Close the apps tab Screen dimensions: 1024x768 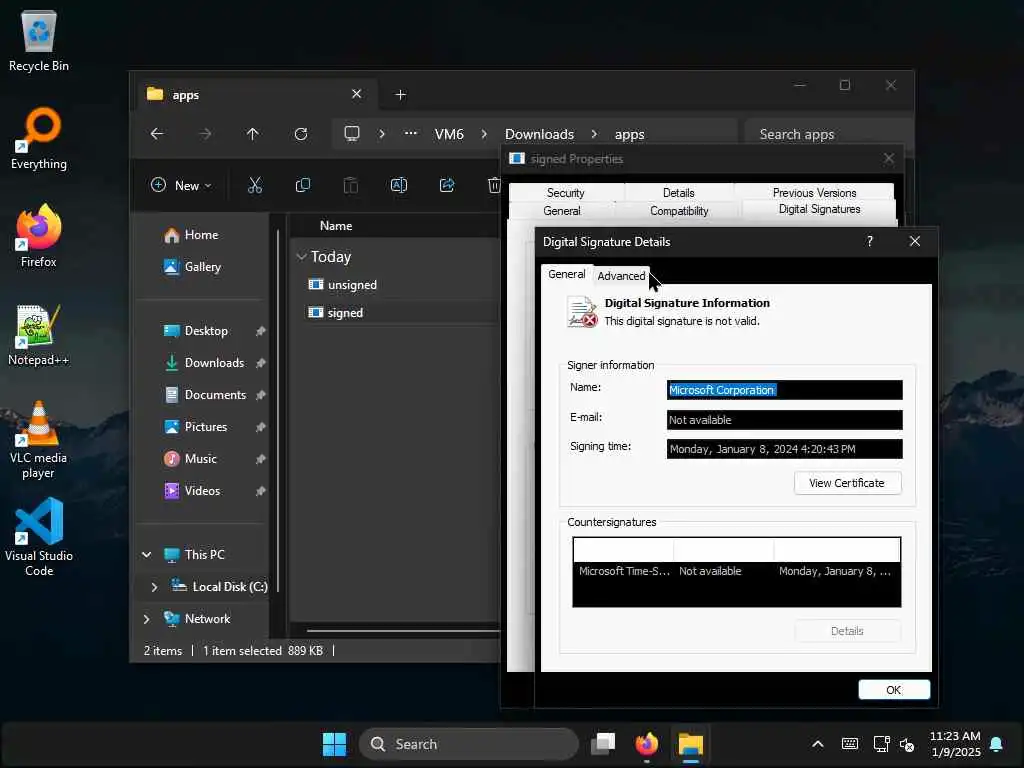(357, 94)
